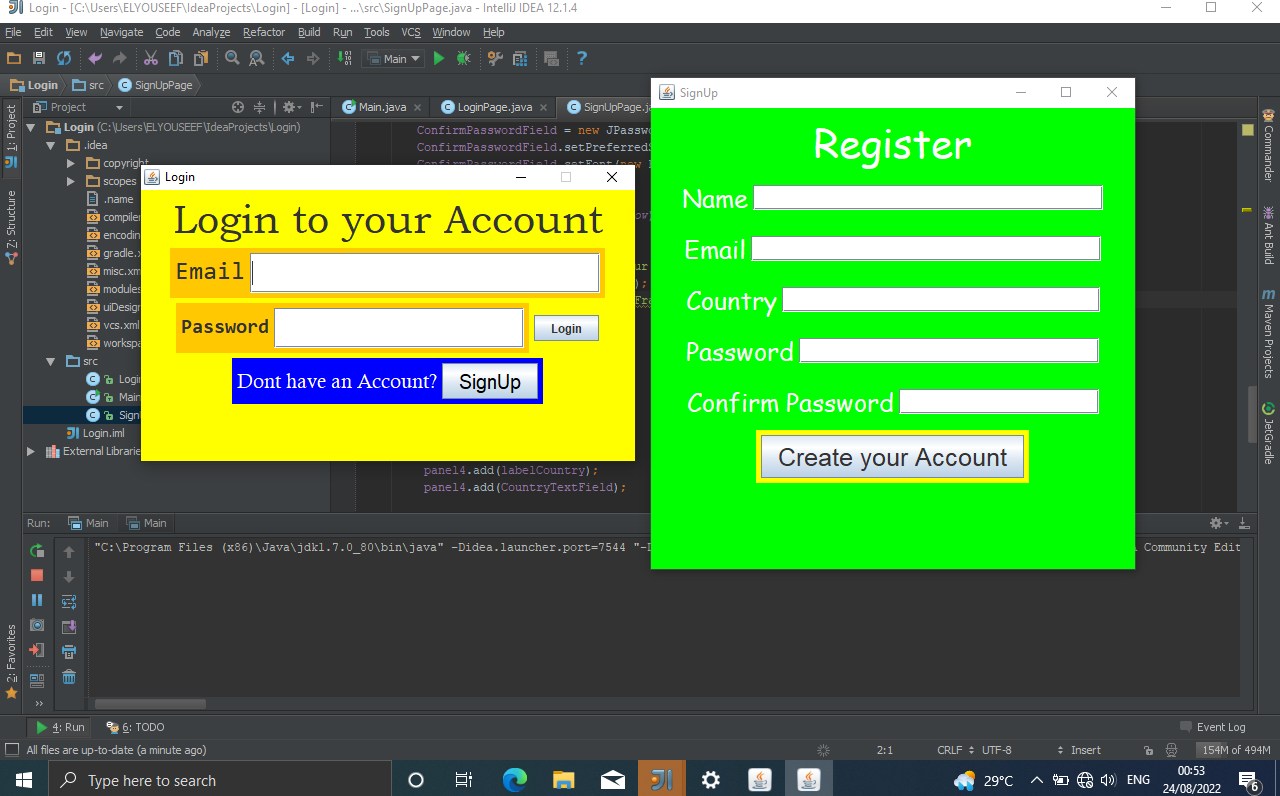Open the Build menu
This screenshot has height=796, width=1280.
coord(309,32)
